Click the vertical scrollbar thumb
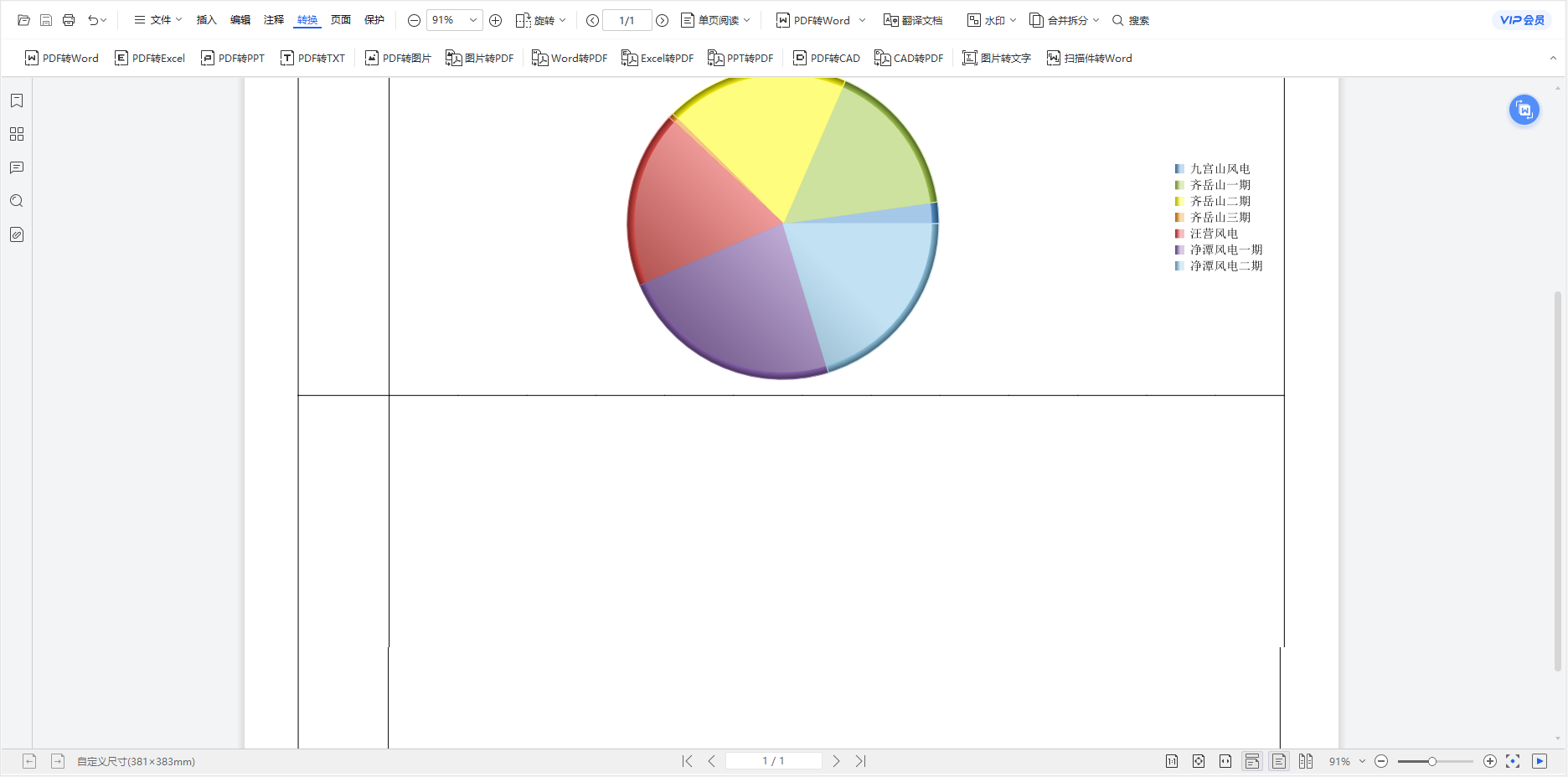The width and height of the screenshot is (1568, 777). (1558, 481)
